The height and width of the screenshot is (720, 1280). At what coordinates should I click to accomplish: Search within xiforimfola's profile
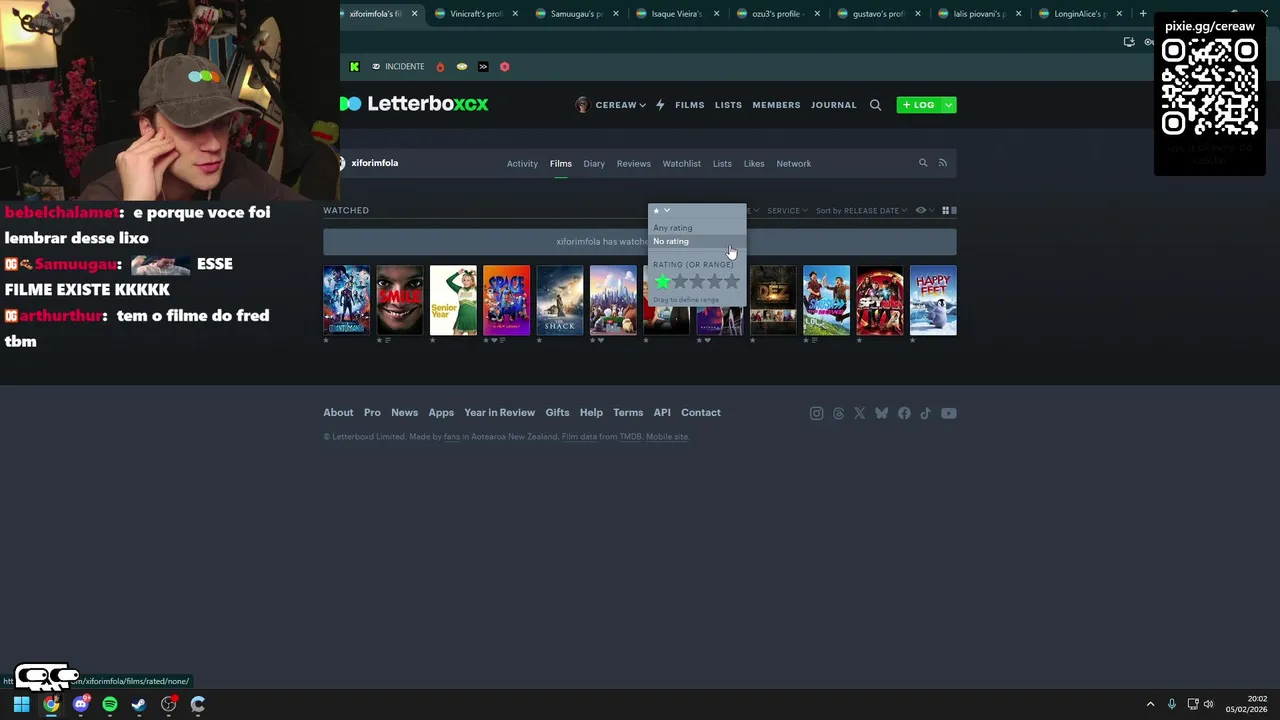(923, 163)
